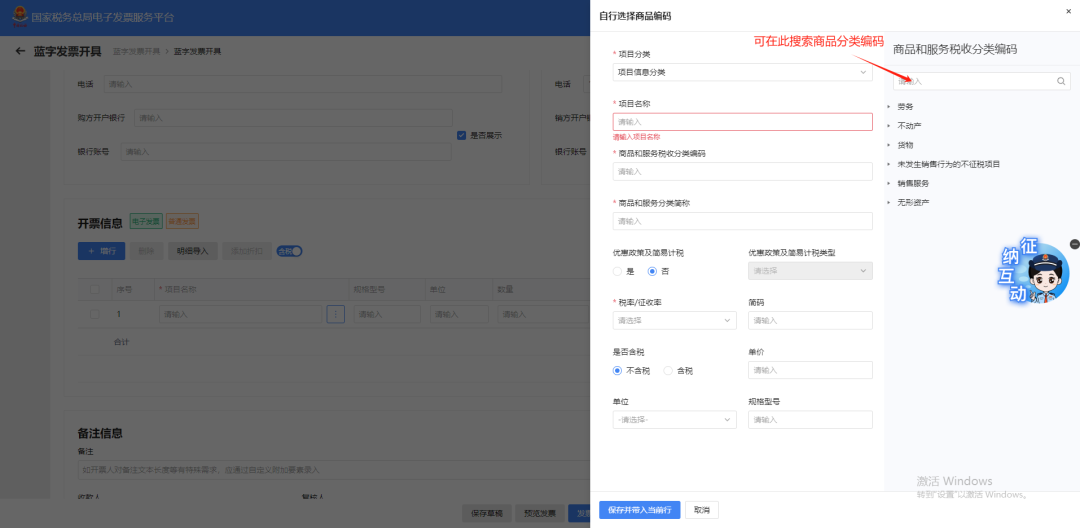
Task: Click the search magnifier in tax code box
Action: click(1061, 81)
